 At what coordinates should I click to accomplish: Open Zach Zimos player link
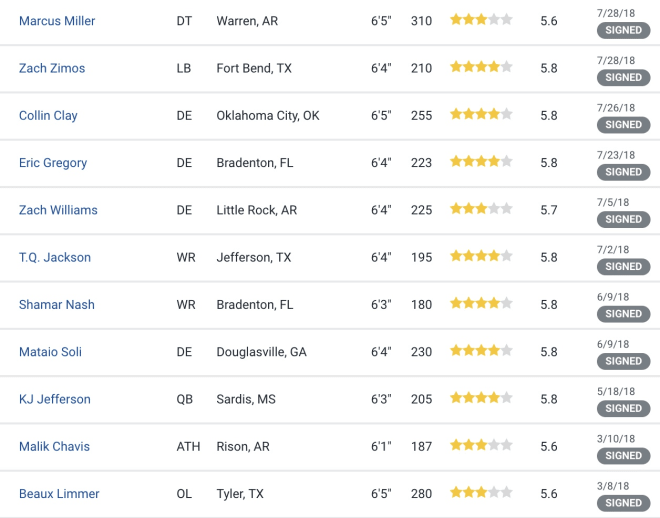click(x=52, y=68)
